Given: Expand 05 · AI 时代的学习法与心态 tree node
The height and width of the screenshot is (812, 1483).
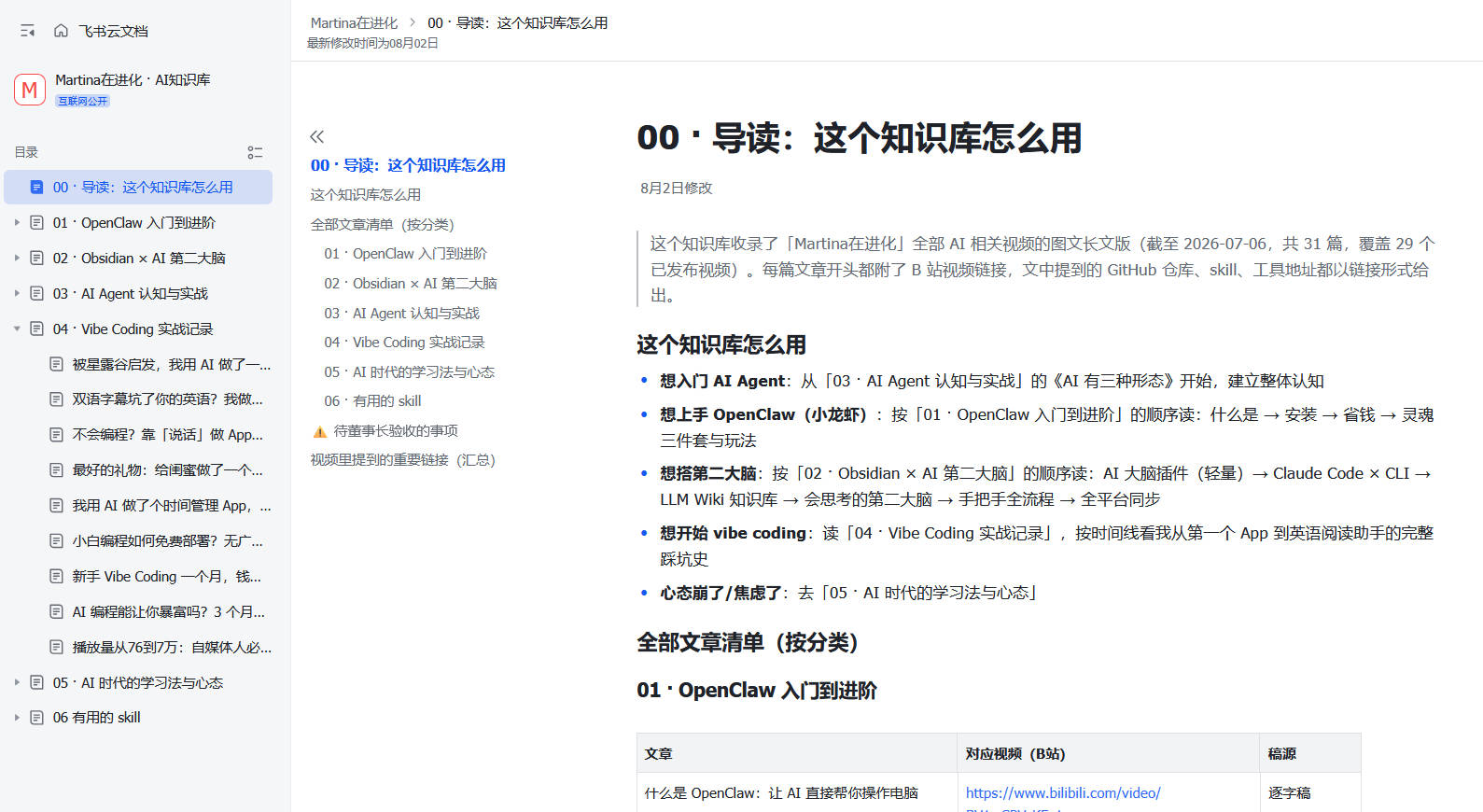Looking at the screenshot, I should pos(17,682).
